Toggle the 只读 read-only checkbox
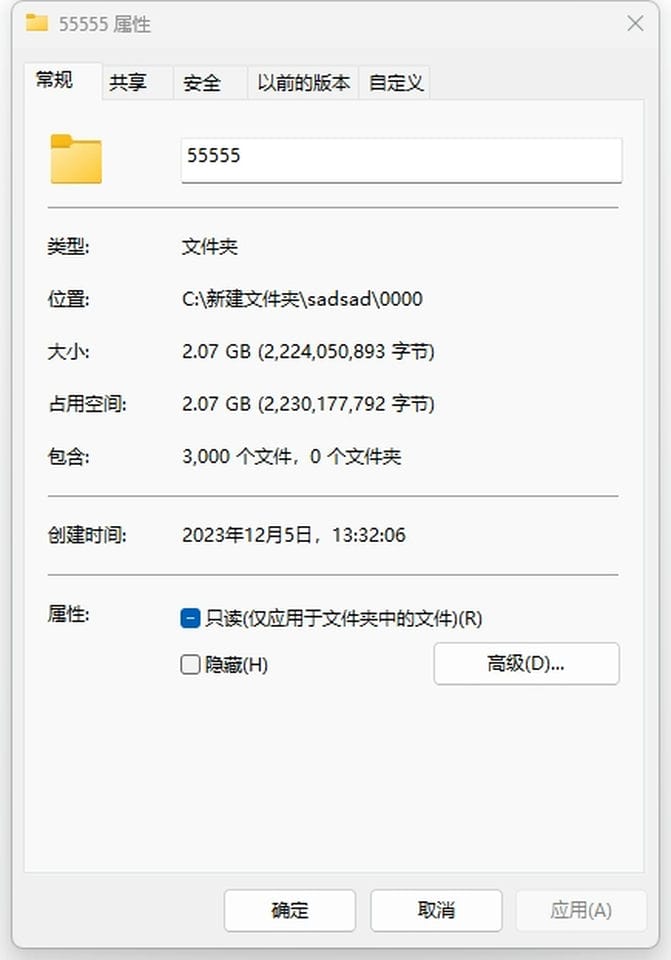The height and width of the screenshot is (960, 671). [190, 618]
